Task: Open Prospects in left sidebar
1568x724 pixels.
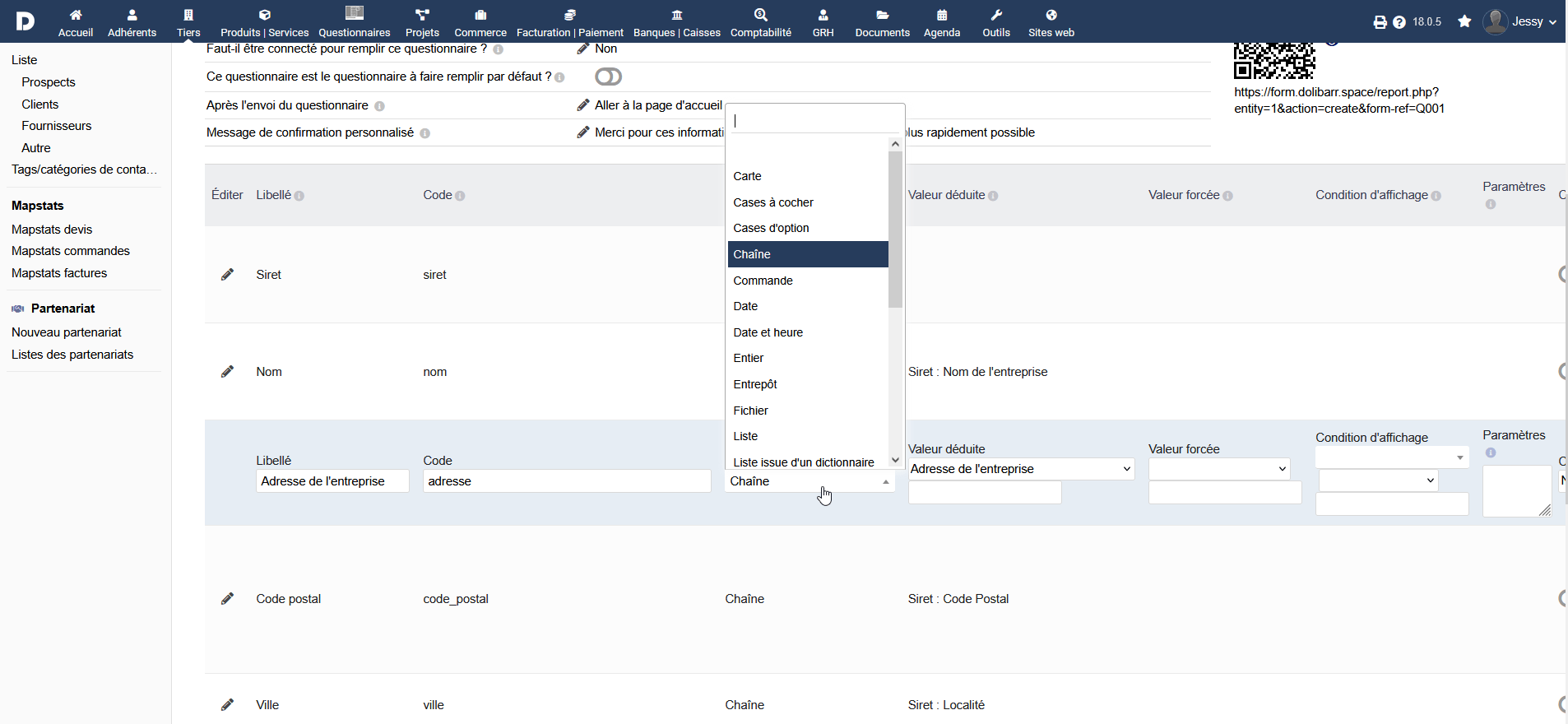Action: pos(49,82)
